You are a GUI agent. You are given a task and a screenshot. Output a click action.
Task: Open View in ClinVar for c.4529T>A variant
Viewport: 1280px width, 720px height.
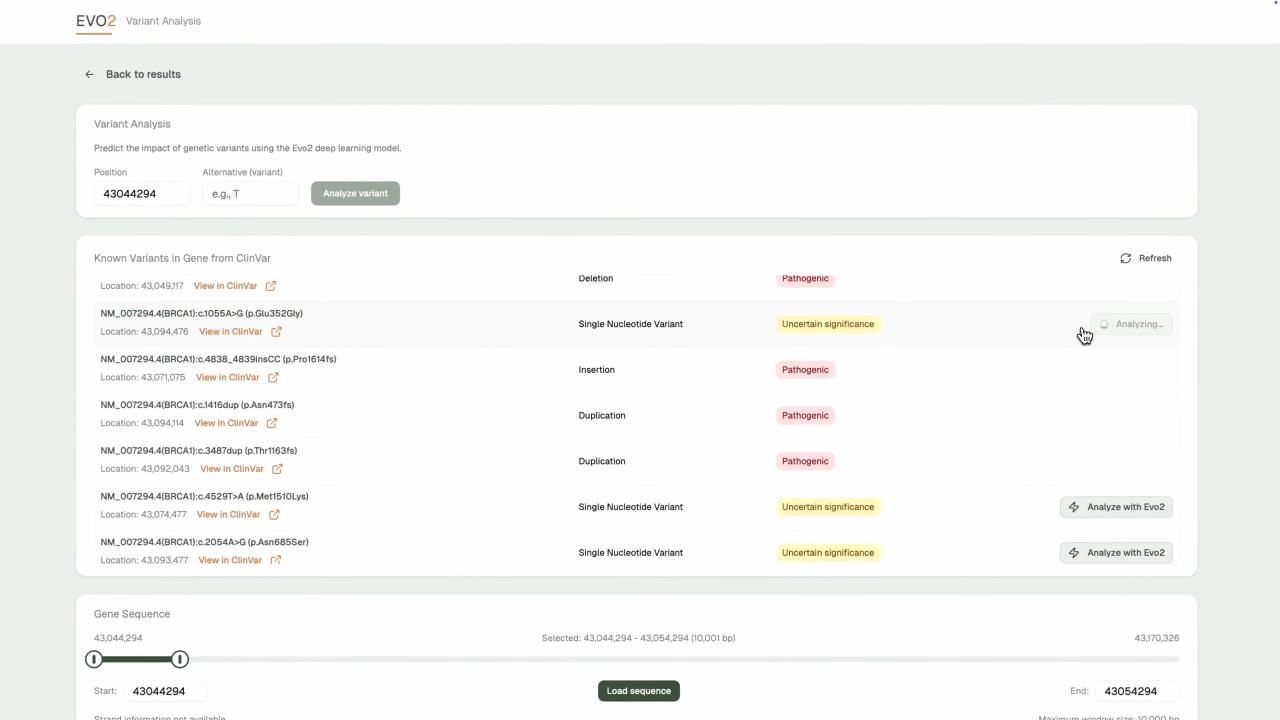[228, 515]
